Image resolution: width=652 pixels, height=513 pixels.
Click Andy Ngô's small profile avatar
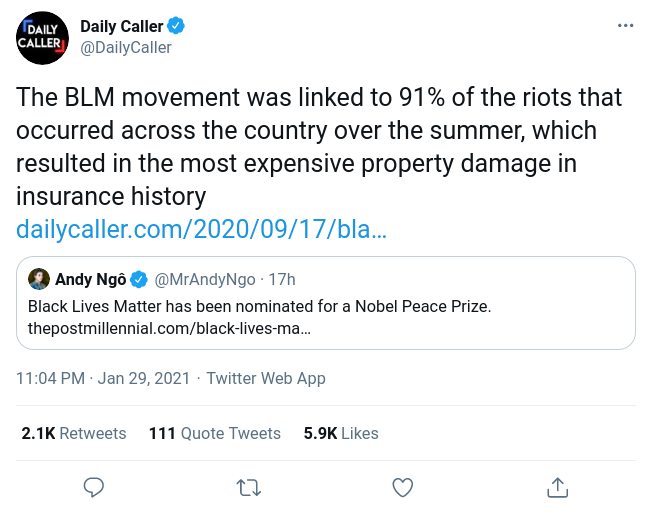tap(39, 279)
